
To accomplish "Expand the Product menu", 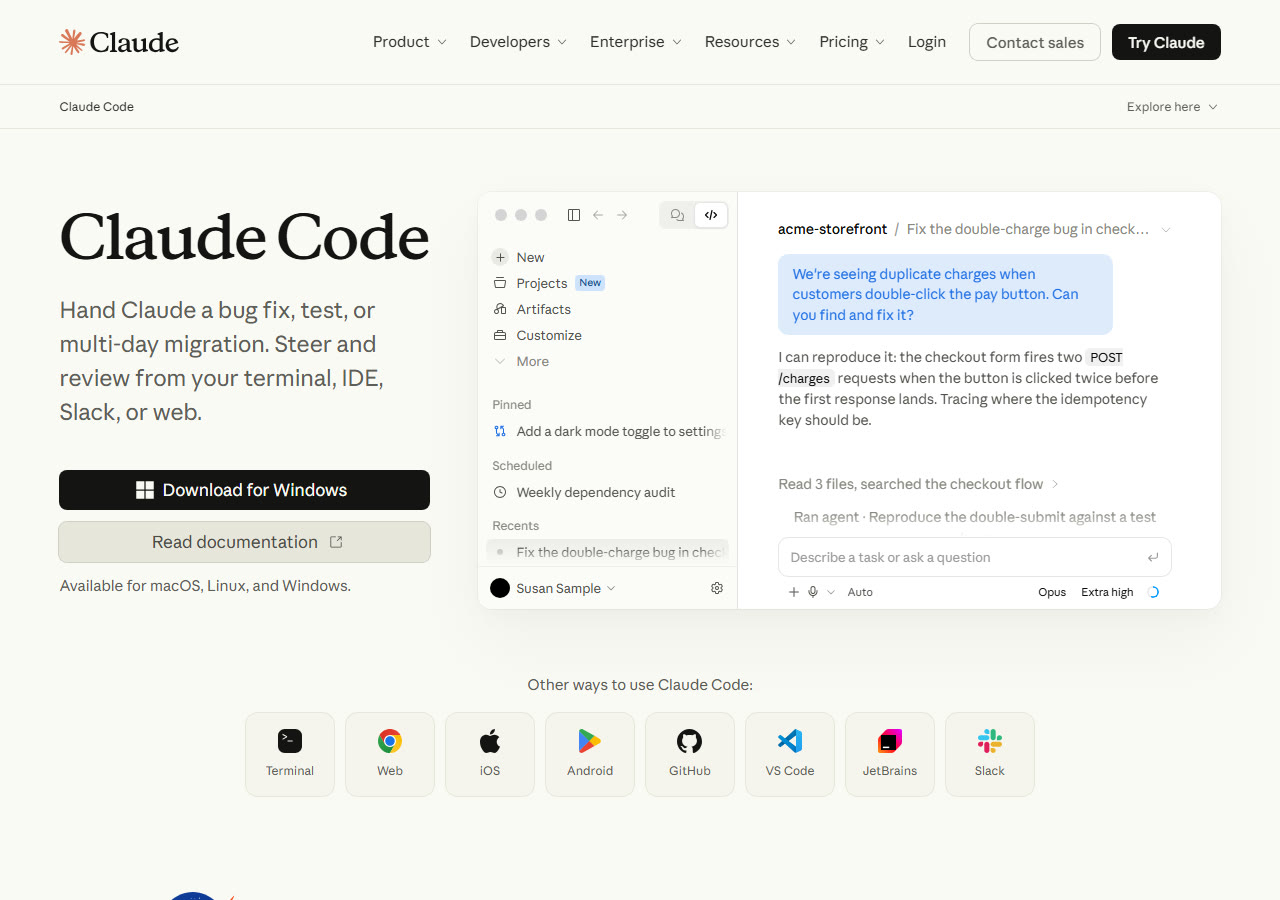I will [x=410, y=42].
